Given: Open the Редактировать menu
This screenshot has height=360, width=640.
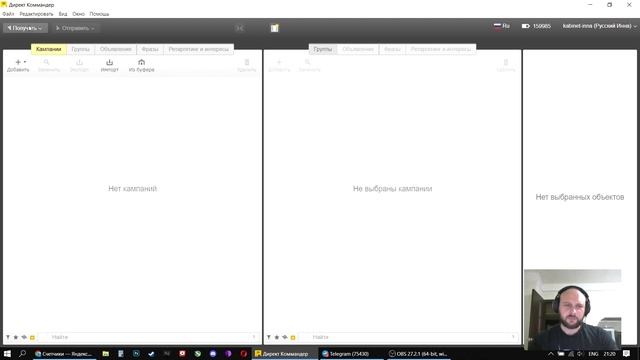Looking at the screenshot, I should (36, 14).
